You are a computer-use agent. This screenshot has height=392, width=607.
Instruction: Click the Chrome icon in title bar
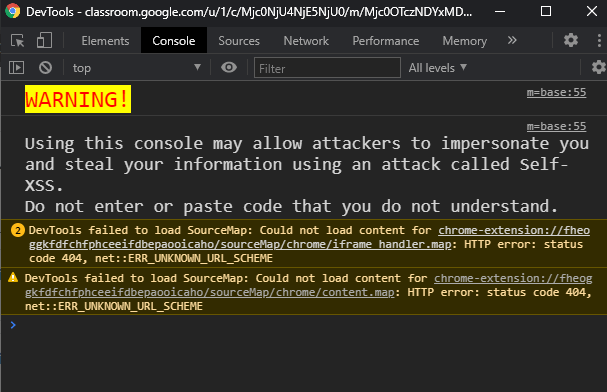(13, 11)
